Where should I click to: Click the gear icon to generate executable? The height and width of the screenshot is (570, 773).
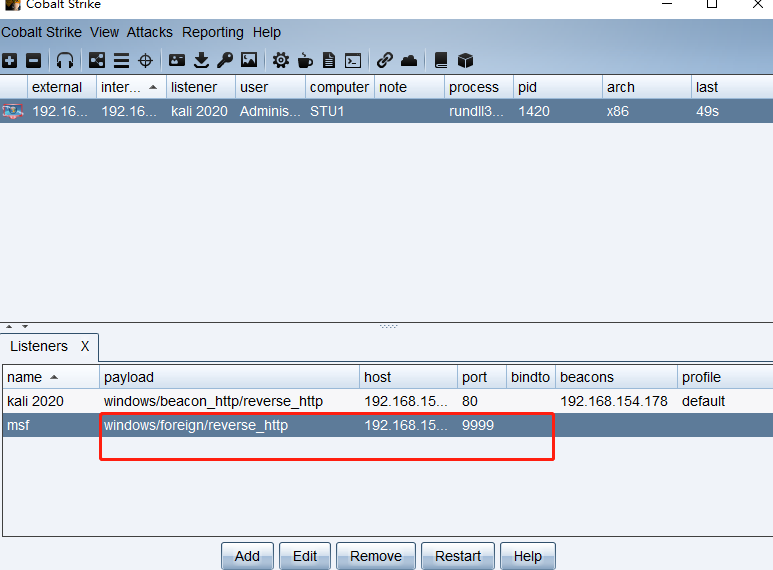[281, 61]
